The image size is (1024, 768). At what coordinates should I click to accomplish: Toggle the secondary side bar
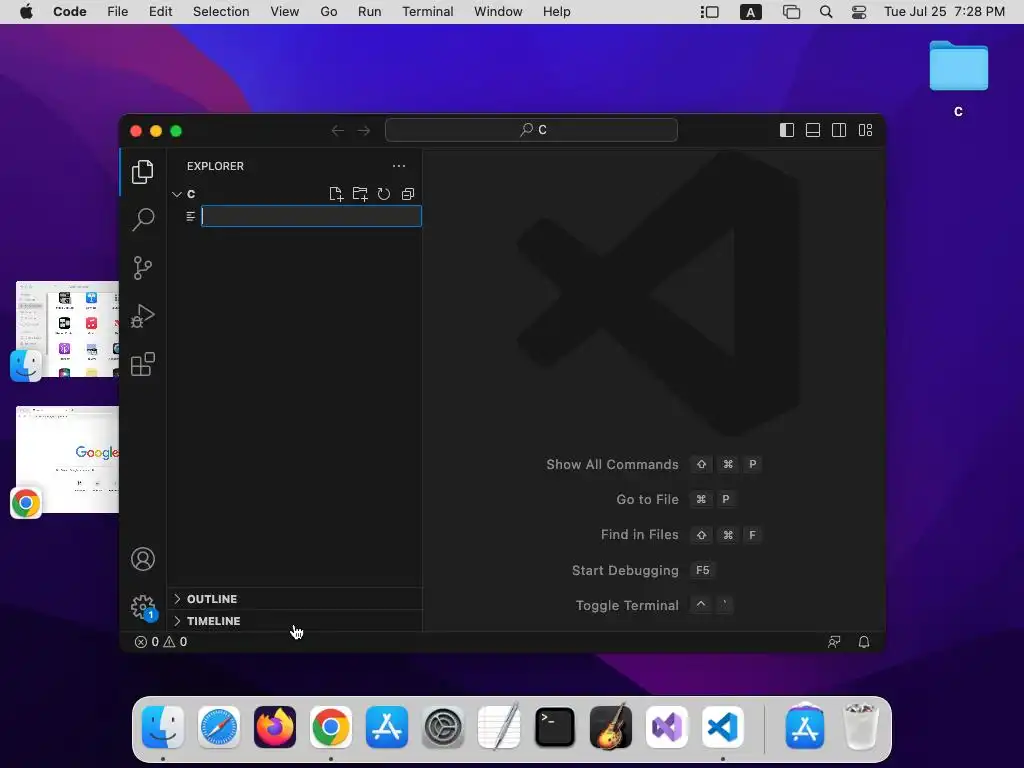pyautogui.click(x=839, y=131)
